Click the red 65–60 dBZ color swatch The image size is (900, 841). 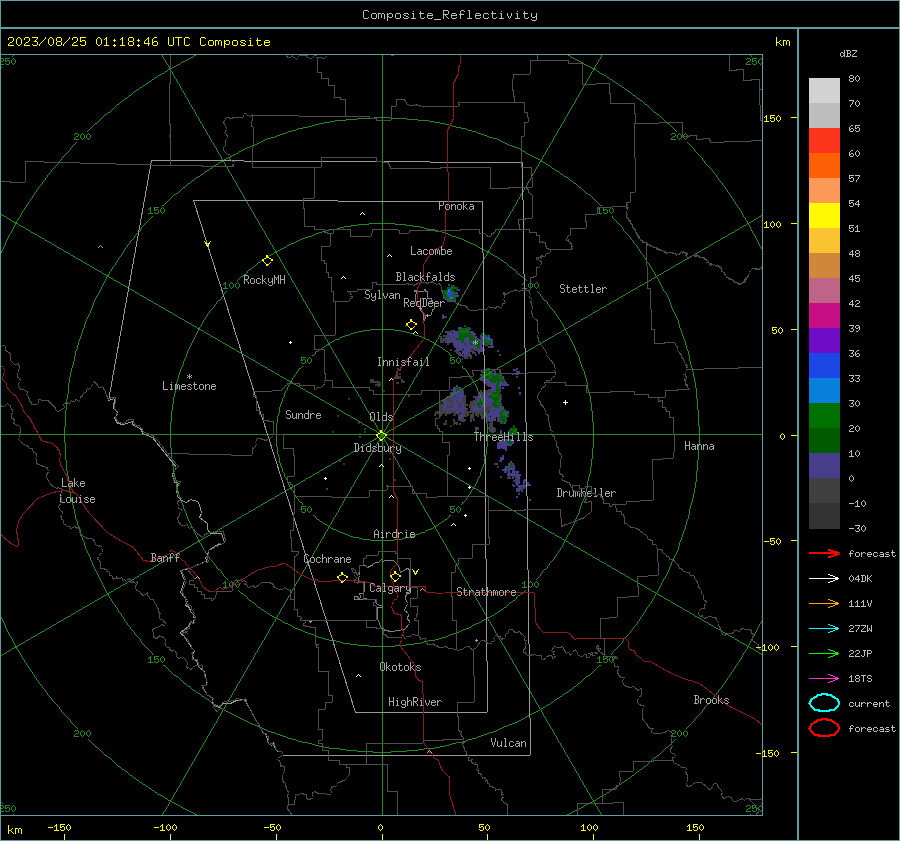824,141
